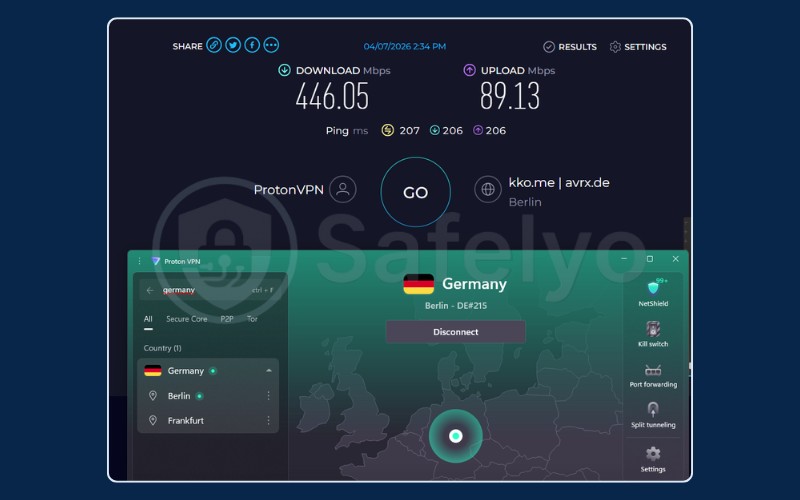
Task: Copy the Speedtest share link icon
Action: (x=214, y=45)
